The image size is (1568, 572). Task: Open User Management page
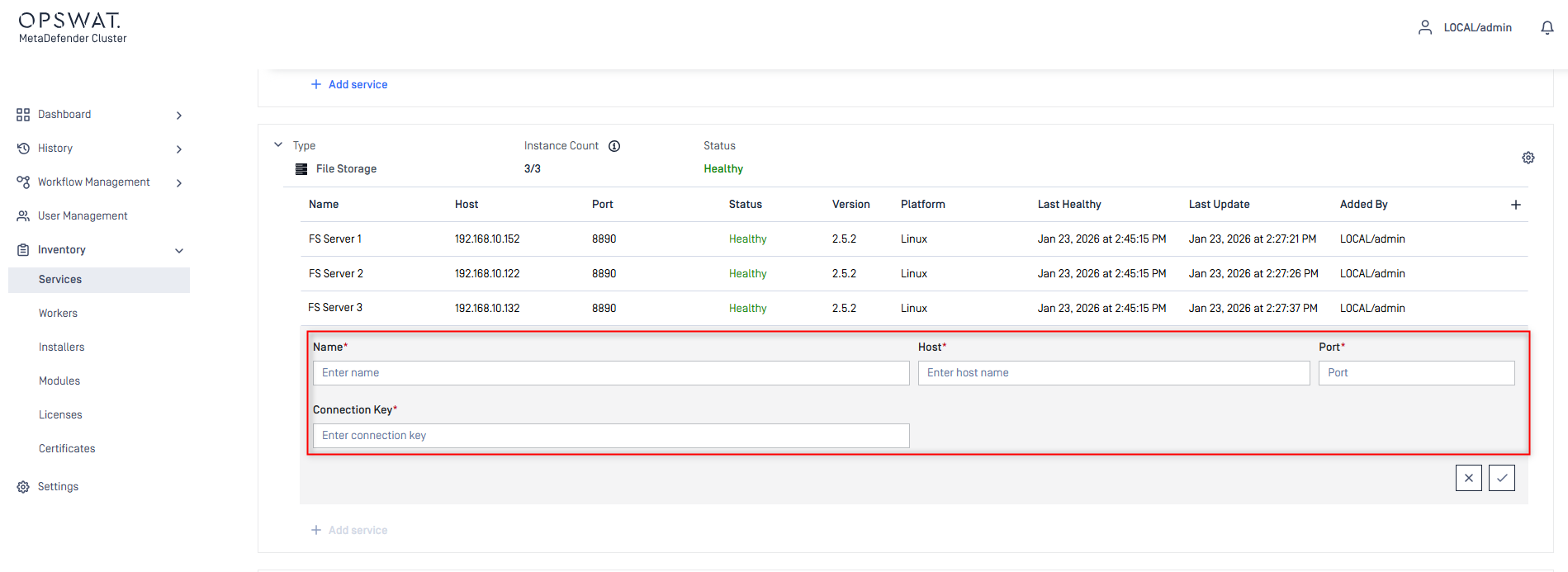[83, 216]
